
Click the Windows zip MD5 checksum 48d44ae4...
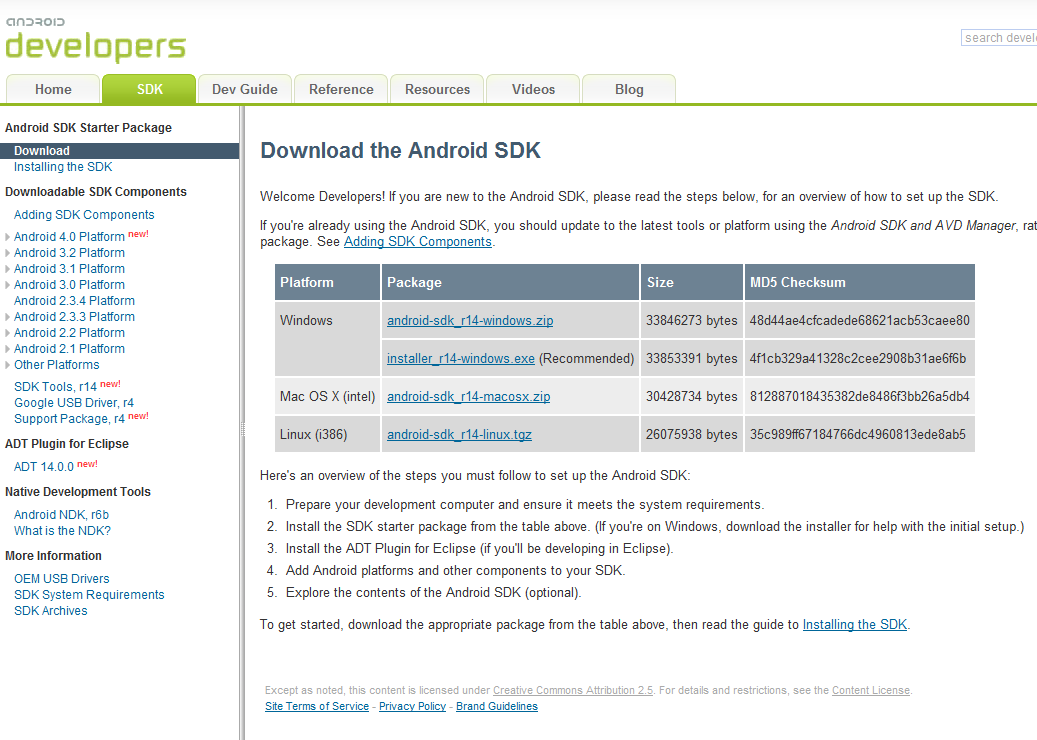[860, 320]
